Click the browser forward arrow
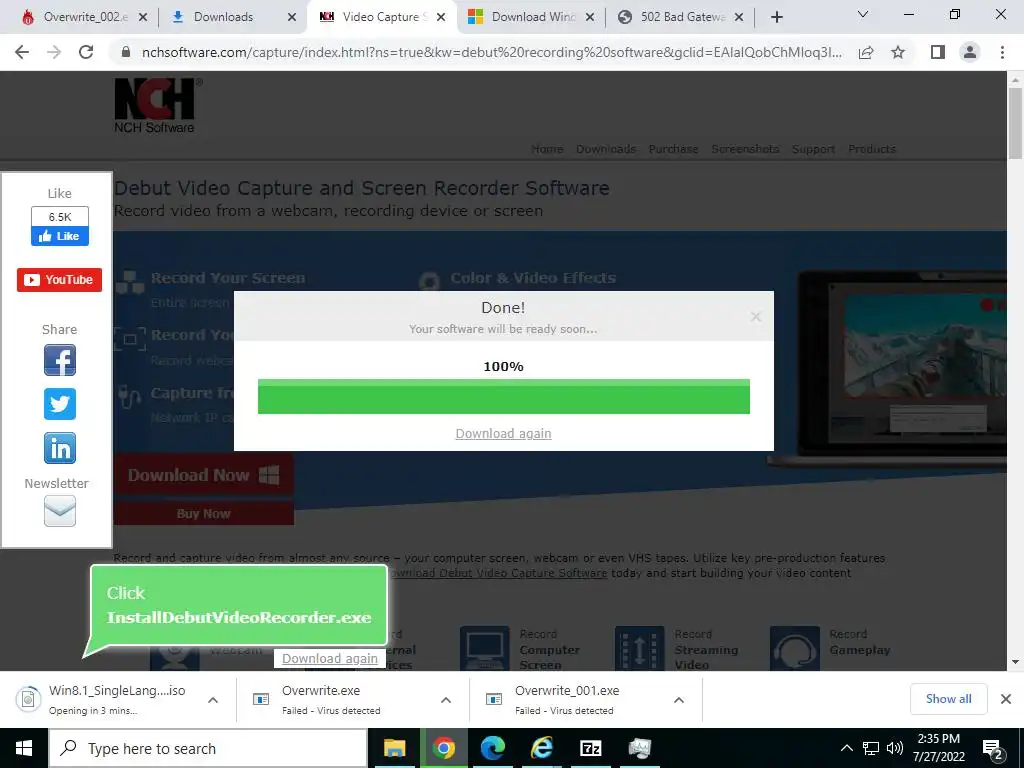The width and height of the screenshot is (1024, 768). (x=54, y=52)
